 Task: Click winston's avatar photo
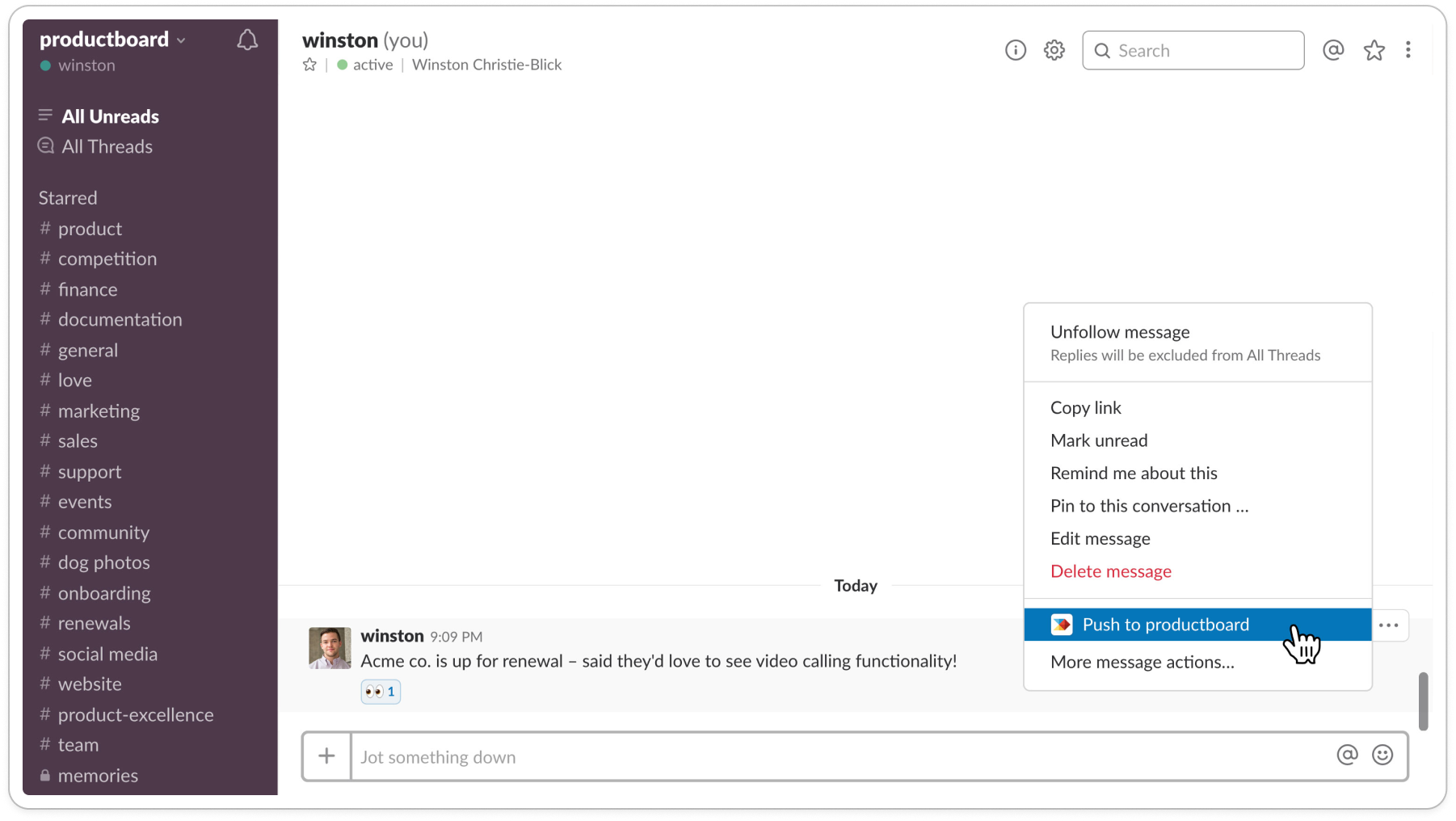coord(330,648)
